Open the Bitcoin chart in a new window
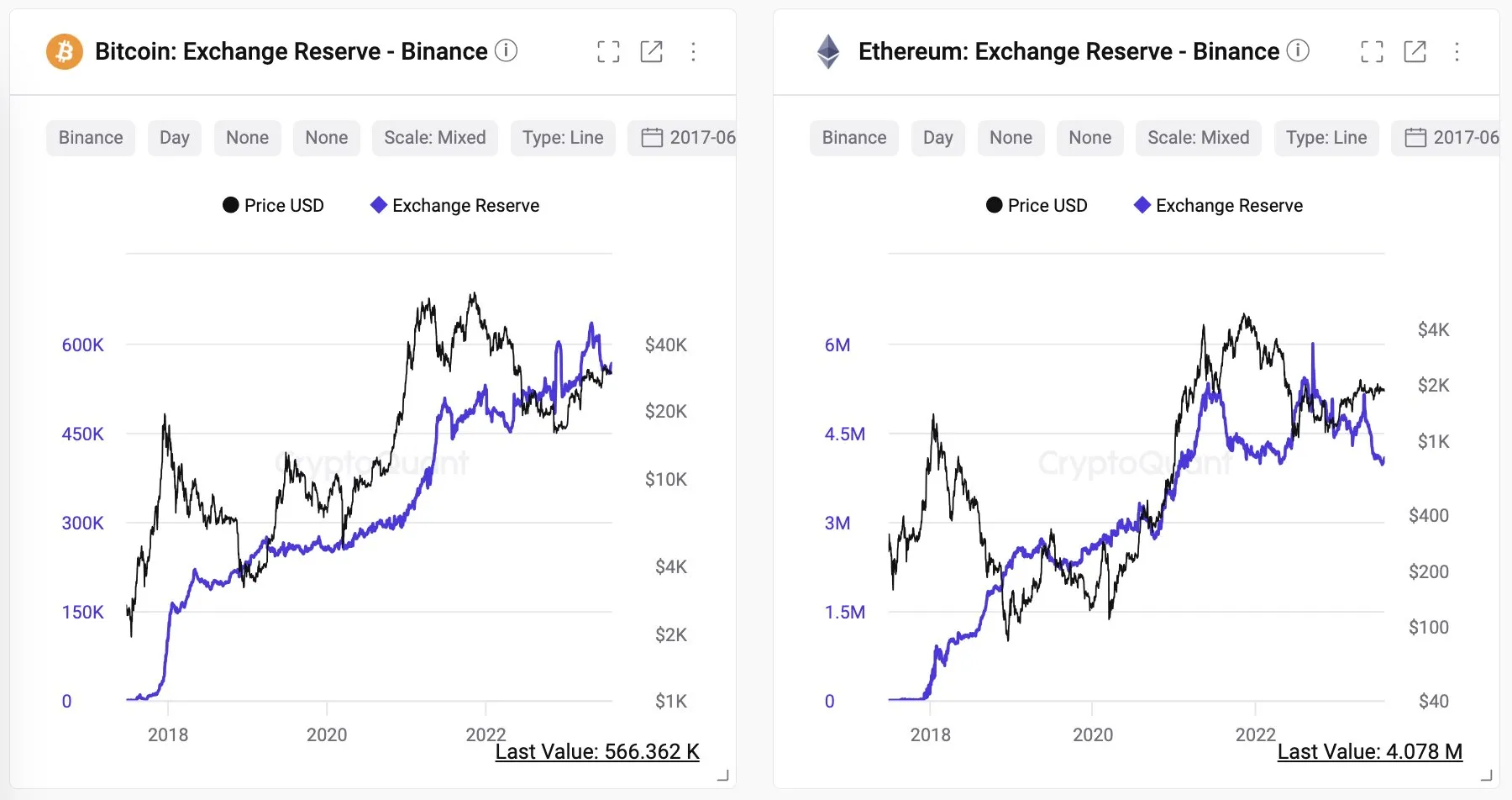Viewport: 1512px width, 800px height. pyautogui.click(x=652, y=51)
